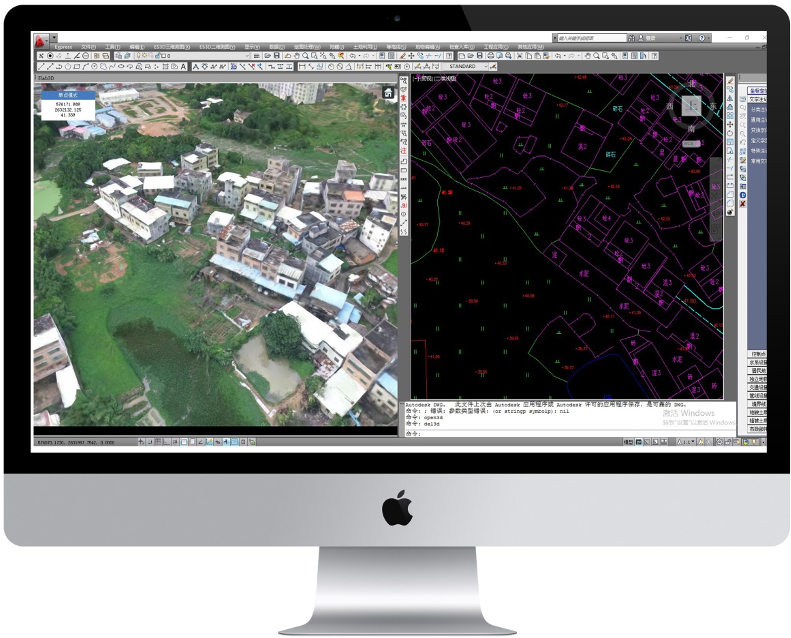Viewport: 791px width, 638px height.
Task: Click the binoculars search icon
Action: (x=632, y=38)
